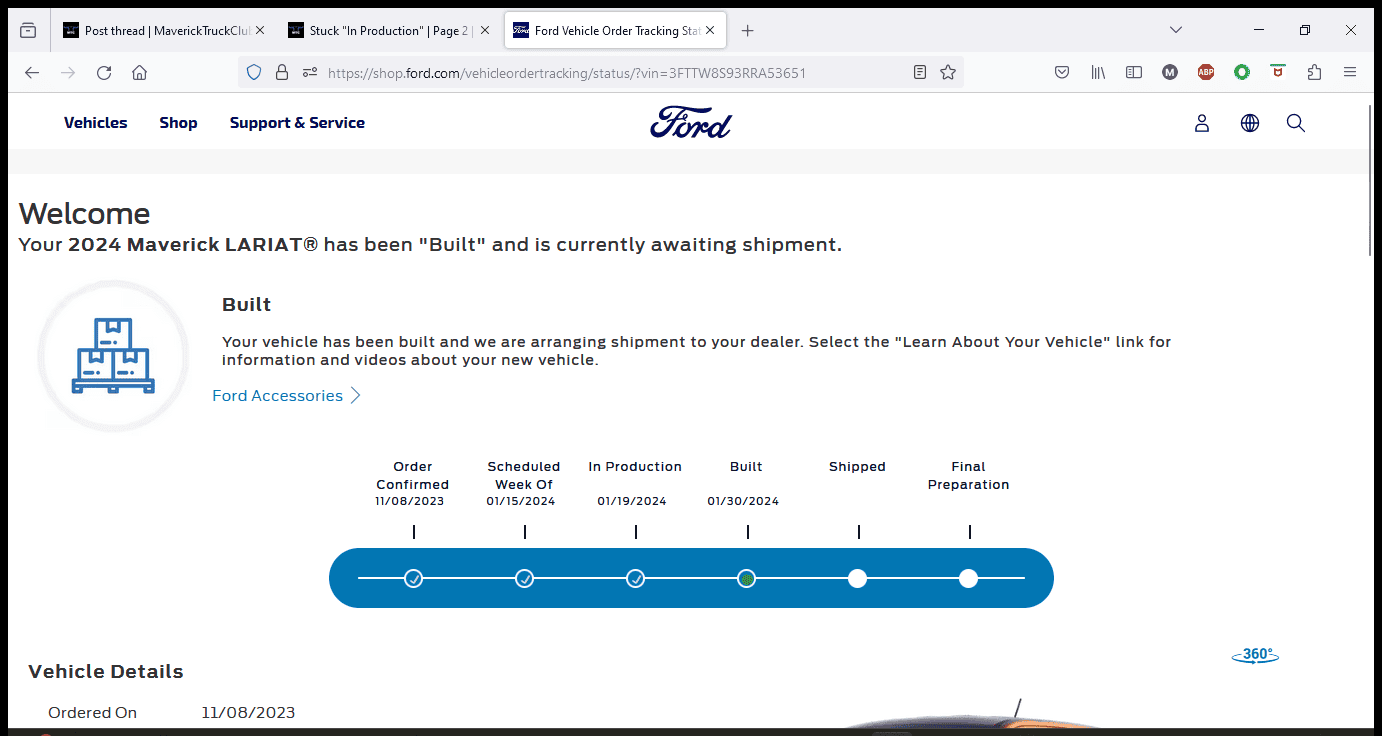
Task: Open the account profile icon
Action: (1202, 123)
